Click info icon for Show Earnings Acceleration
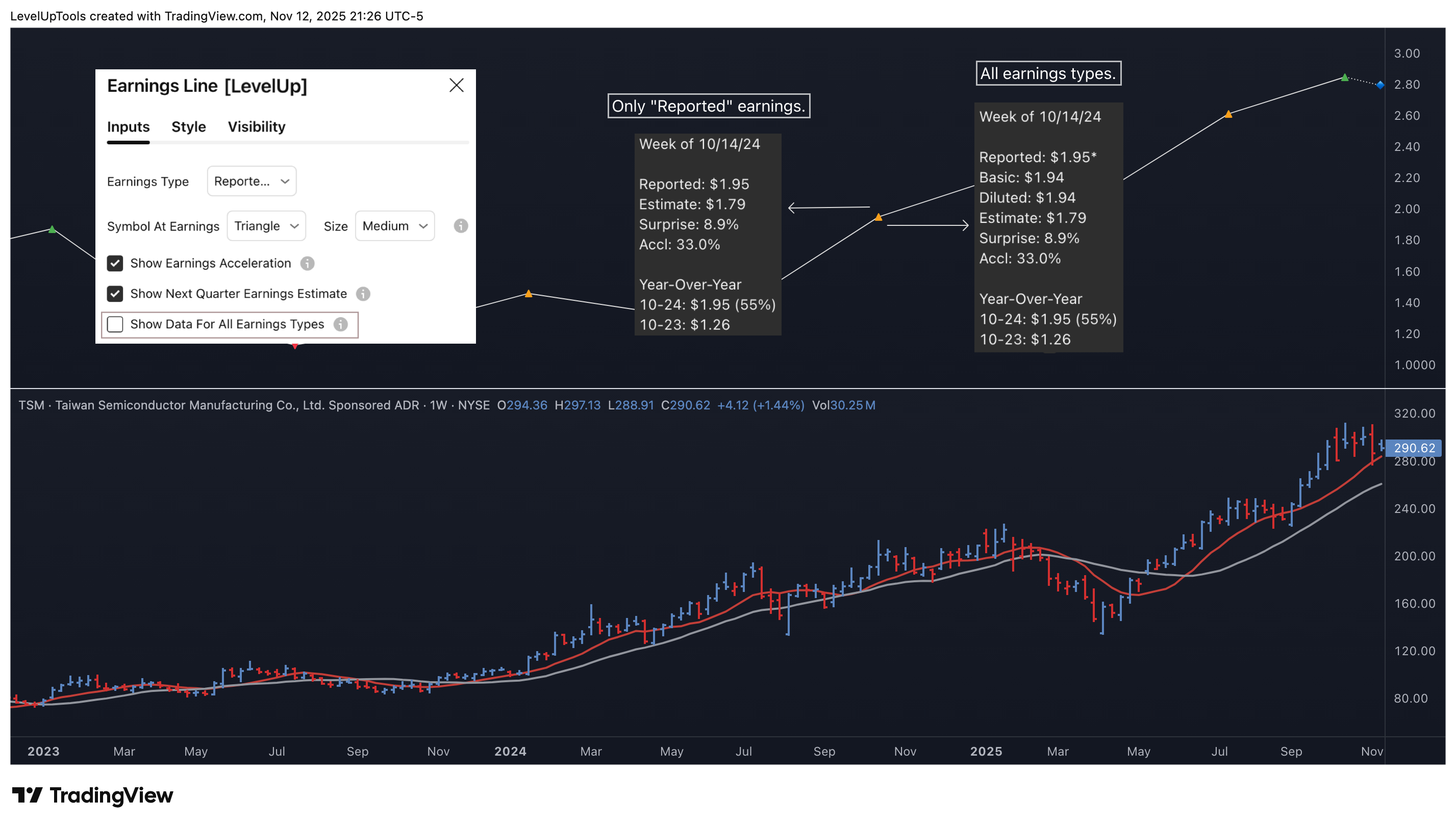The image size is (1456, 826). (x=307, y=263)
